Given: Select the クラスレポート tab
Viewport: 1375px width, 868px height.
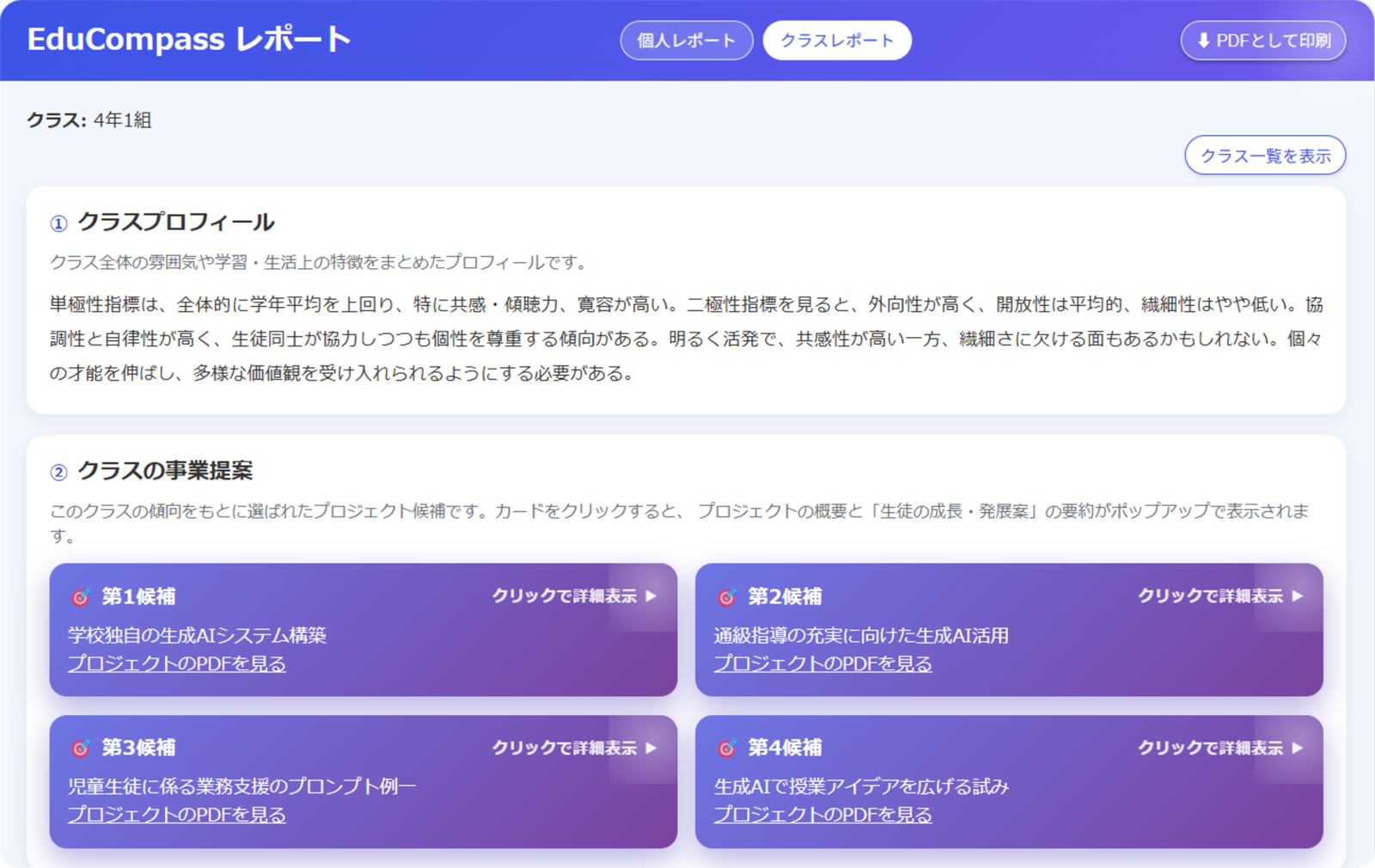Looking at the screenshot, I should pos(837,40).
